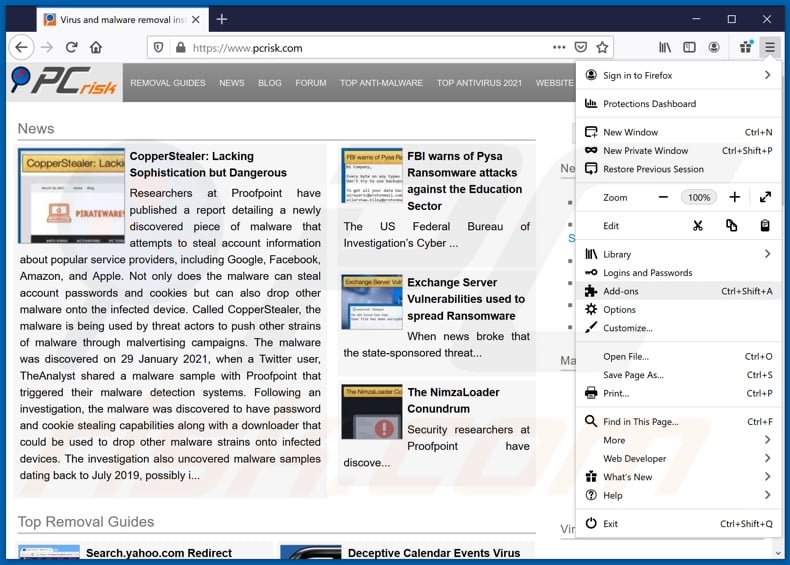Select Add-ons from the menu
Screen dimensions: 790x565
tap(621, 292)
